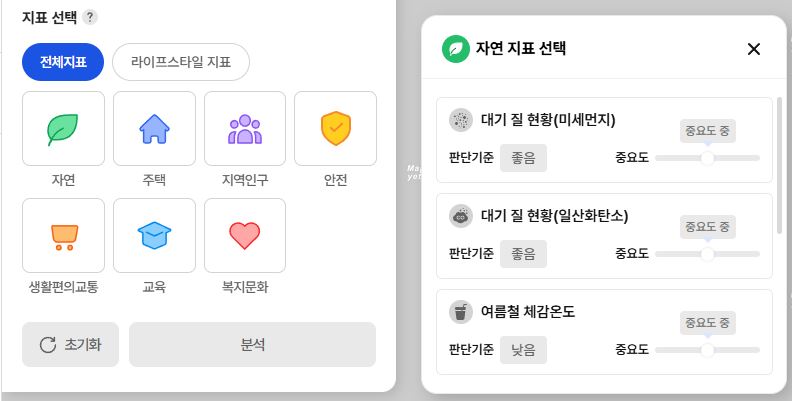Screen dimensions: 792x401
Task: Pick the 안전 shield icon
Action: tap(335, 129)
